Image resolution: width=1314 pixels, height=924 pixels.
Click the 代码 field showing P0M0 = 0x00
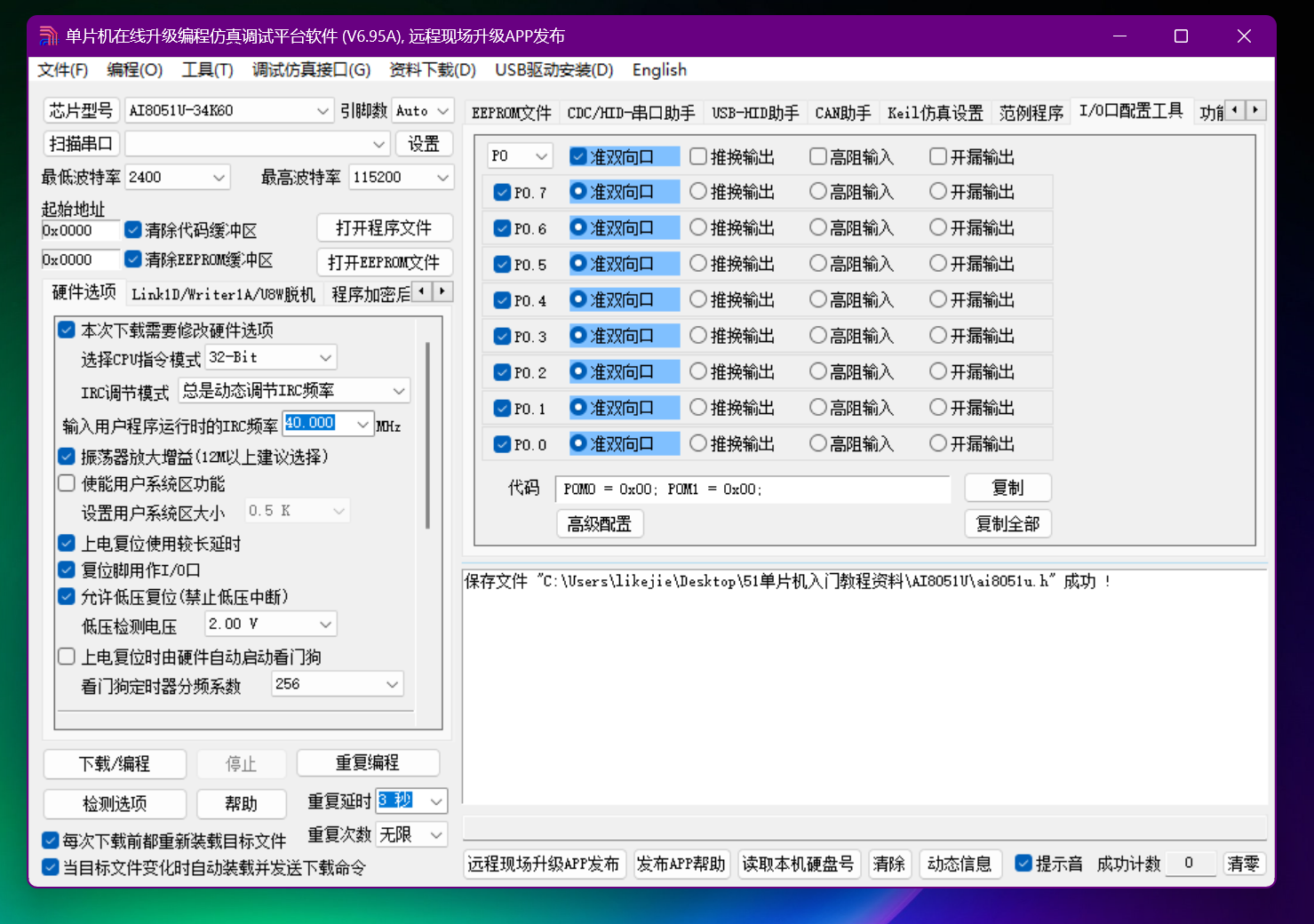tap(753, 490)
